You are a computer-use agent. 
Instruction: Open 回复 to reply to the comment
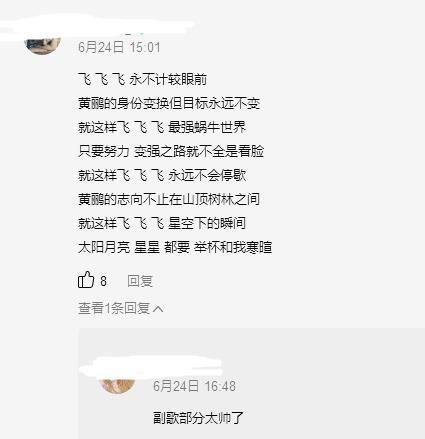(x=140, y=281)
